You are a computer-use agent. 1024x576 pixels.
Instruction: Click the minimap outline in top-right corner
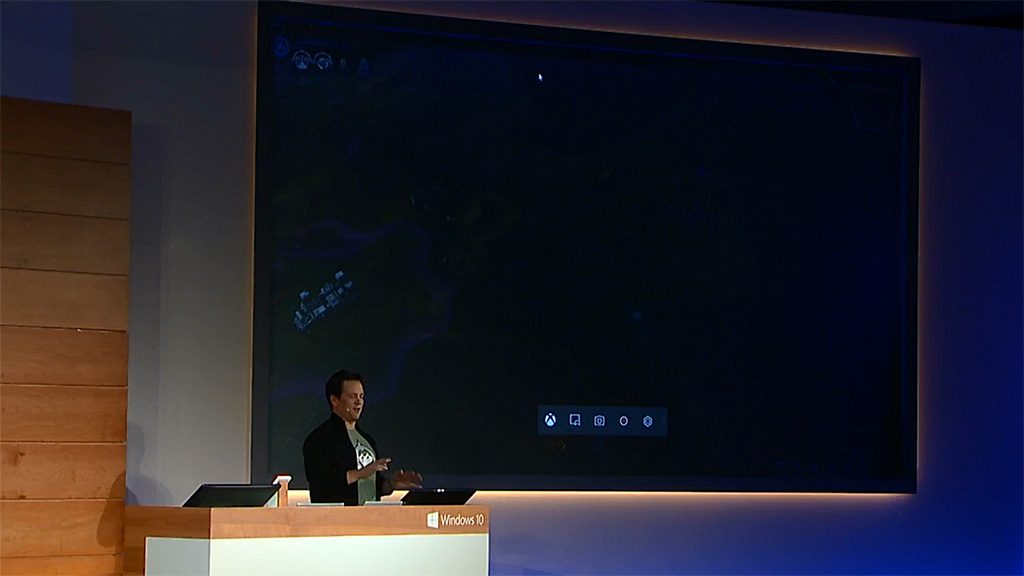pyautogui.click(x=871, y=108)
